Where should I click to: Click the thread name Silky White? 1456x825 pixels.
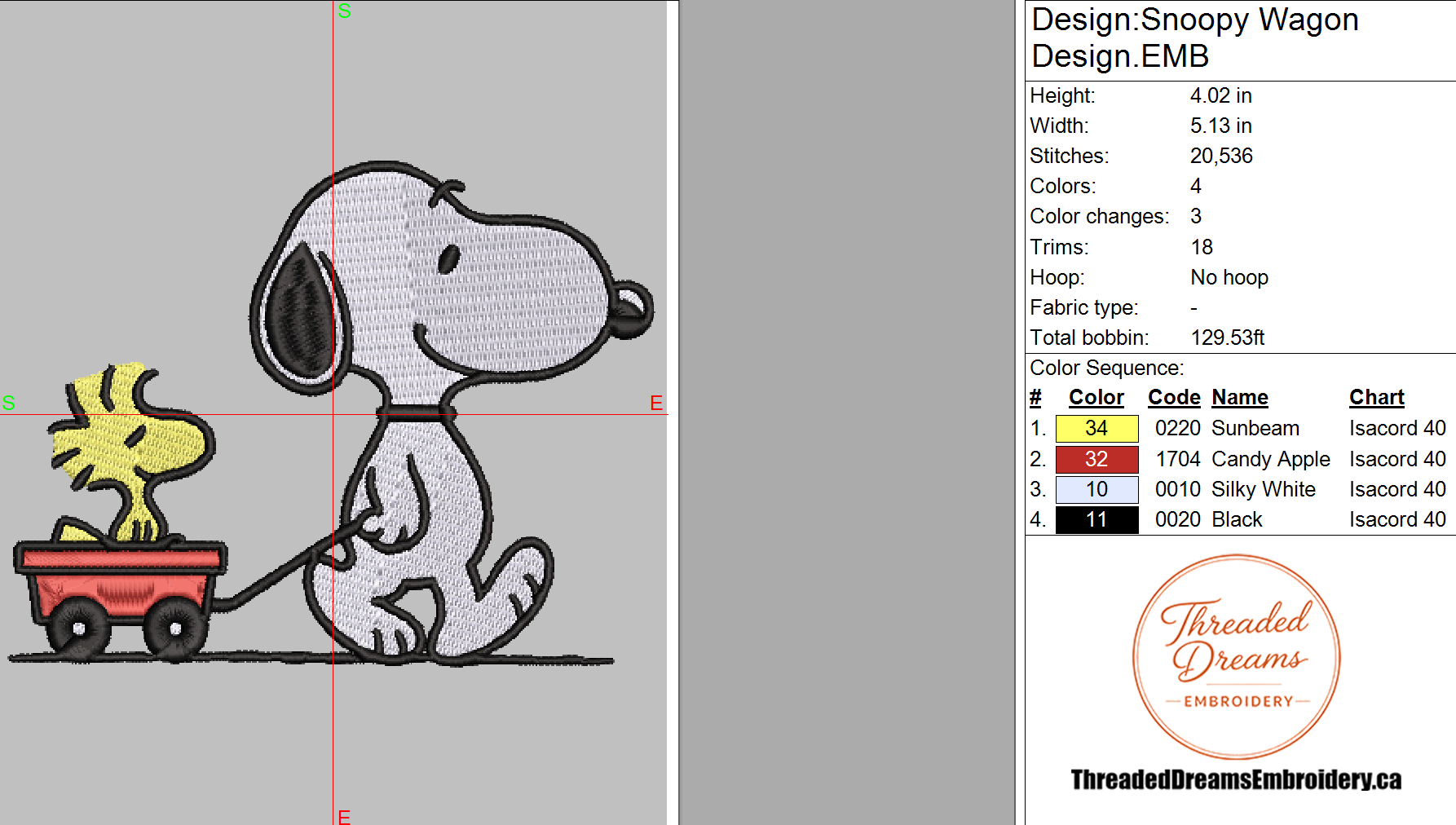click(1264, 489)
